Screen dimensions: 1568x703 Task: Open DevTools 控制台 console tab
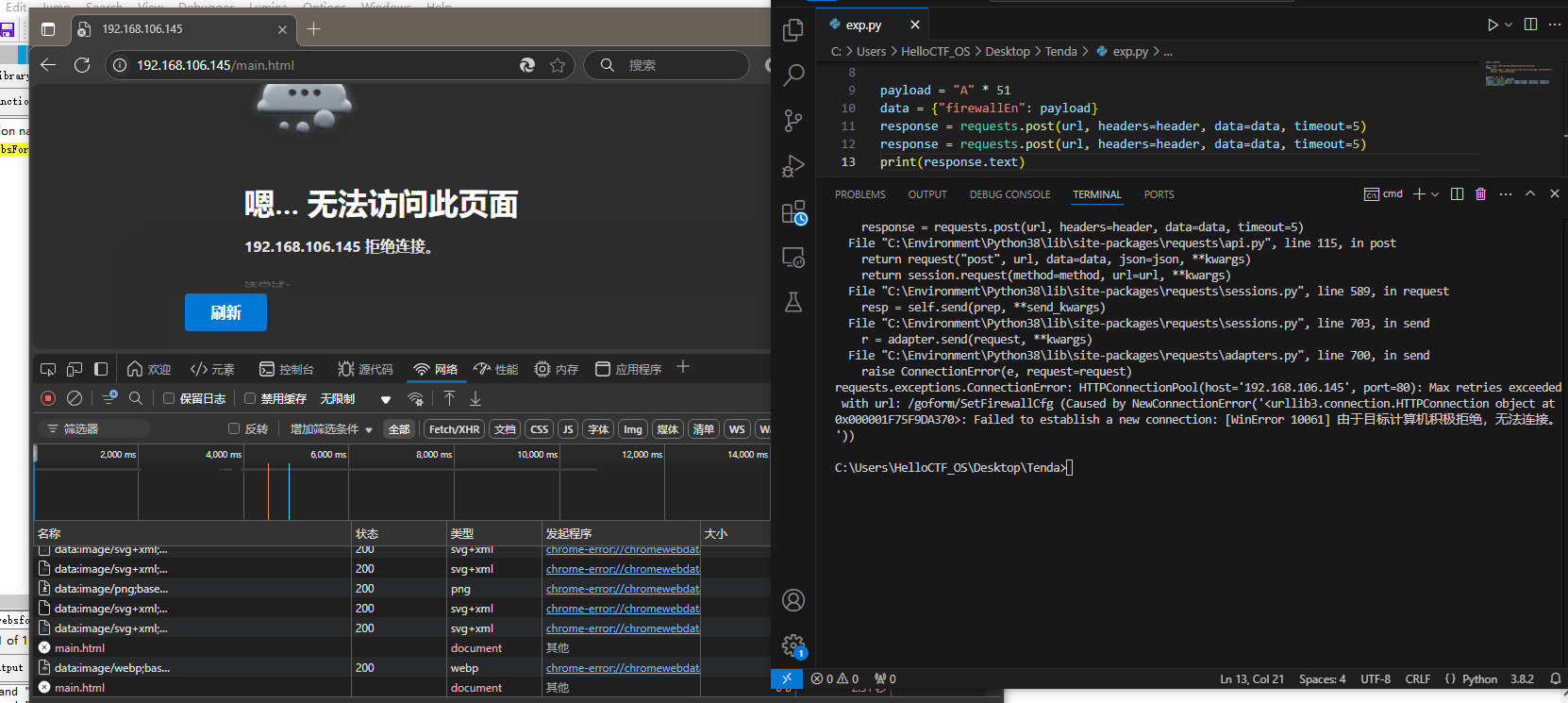click(286, 369)
